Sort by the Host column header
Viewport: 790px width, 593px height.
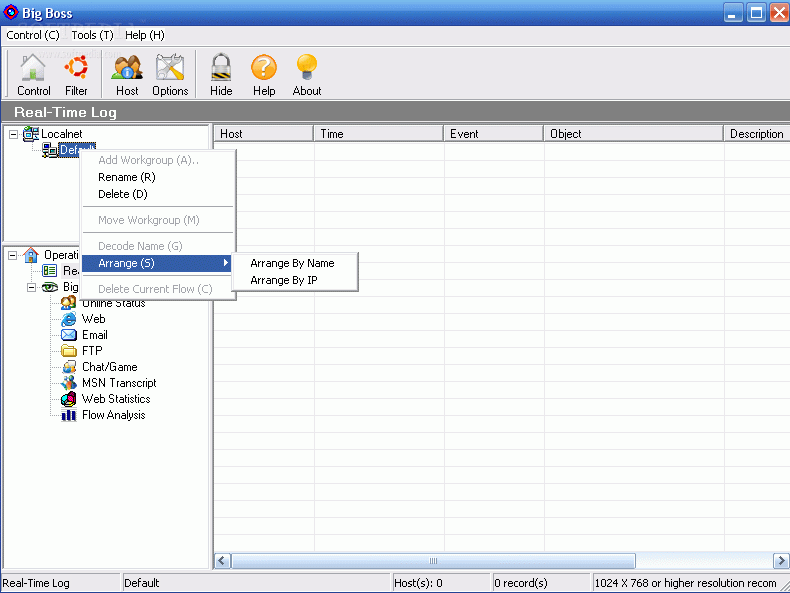264,134
